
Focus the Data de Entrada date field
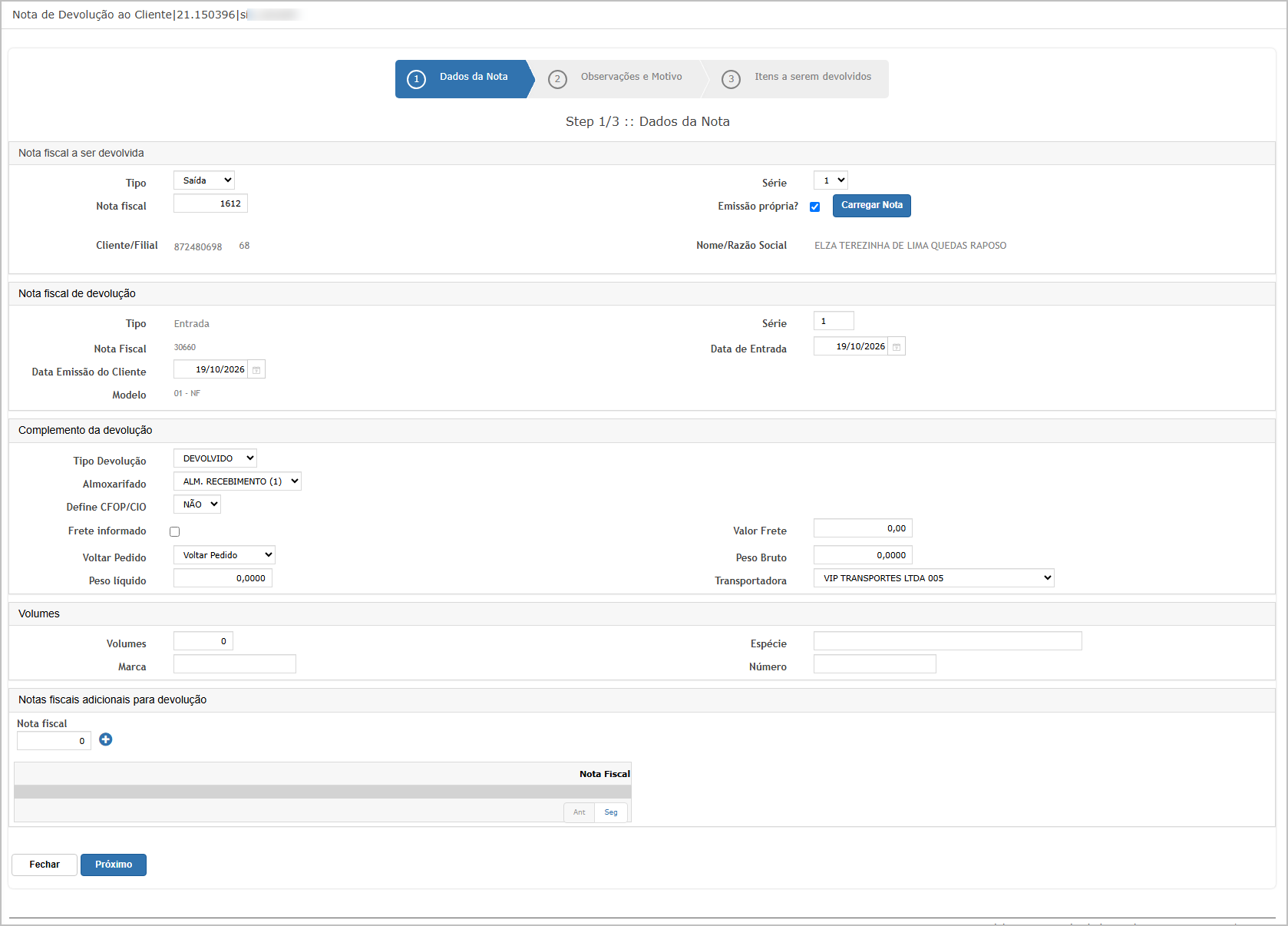click(x=851, y=346)
